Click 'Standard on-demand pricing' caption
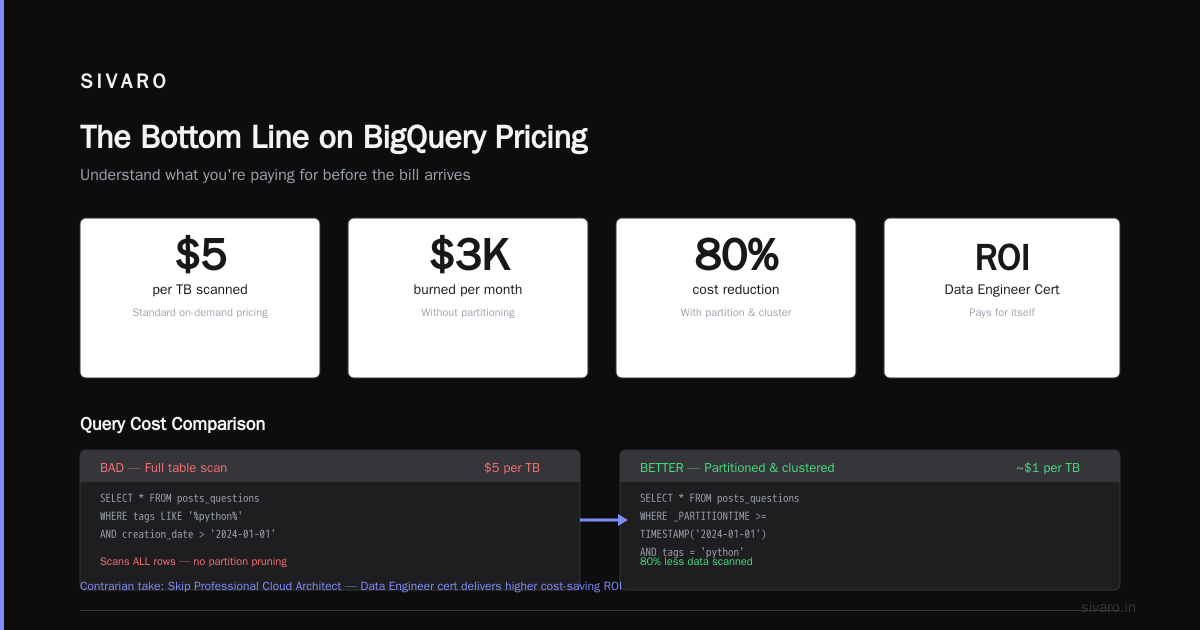Screen dimensions: 1200x630 point(200,312)
